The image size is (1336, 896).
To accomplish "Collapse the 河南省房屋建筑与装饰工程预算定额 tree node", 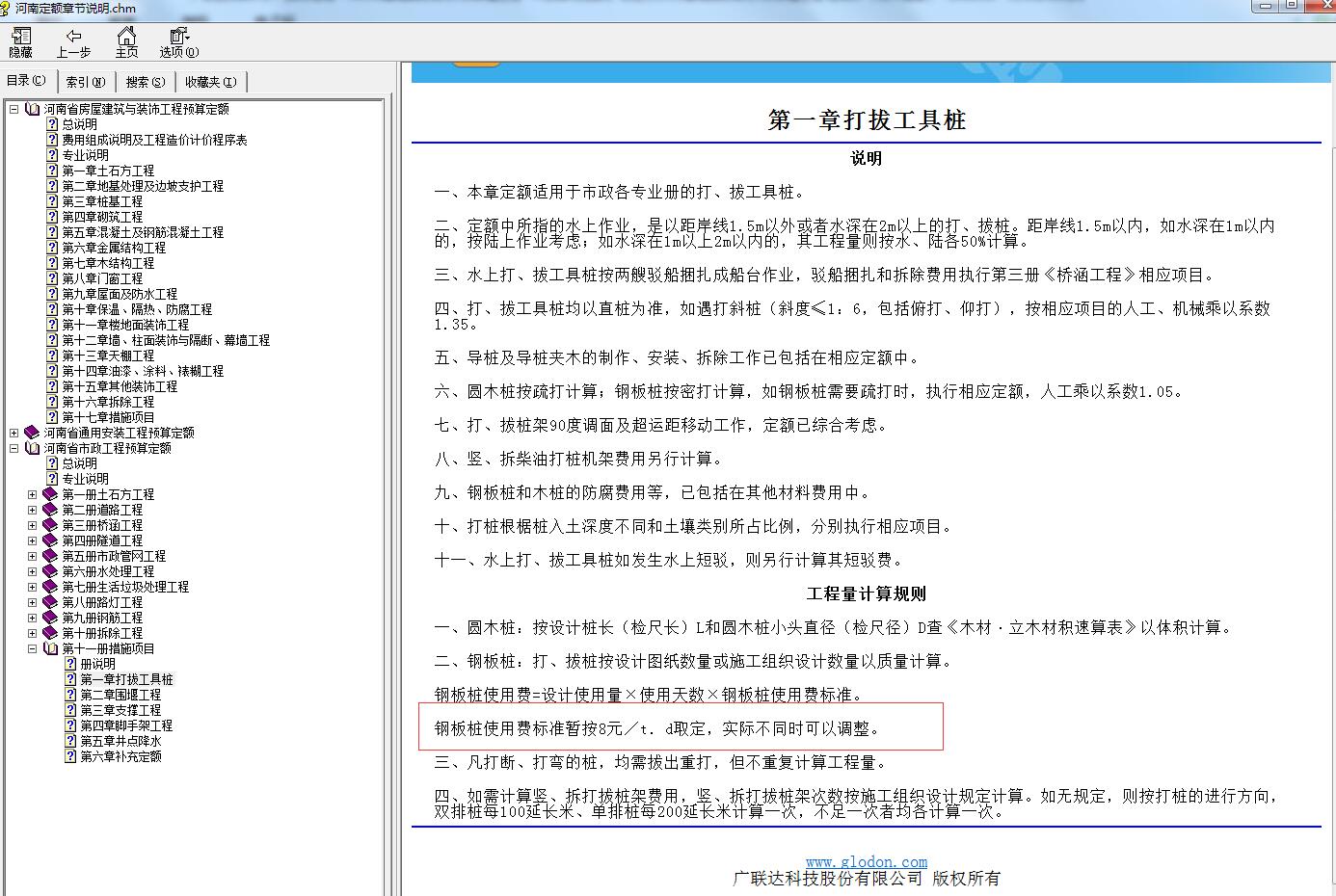I will point(14,109).
